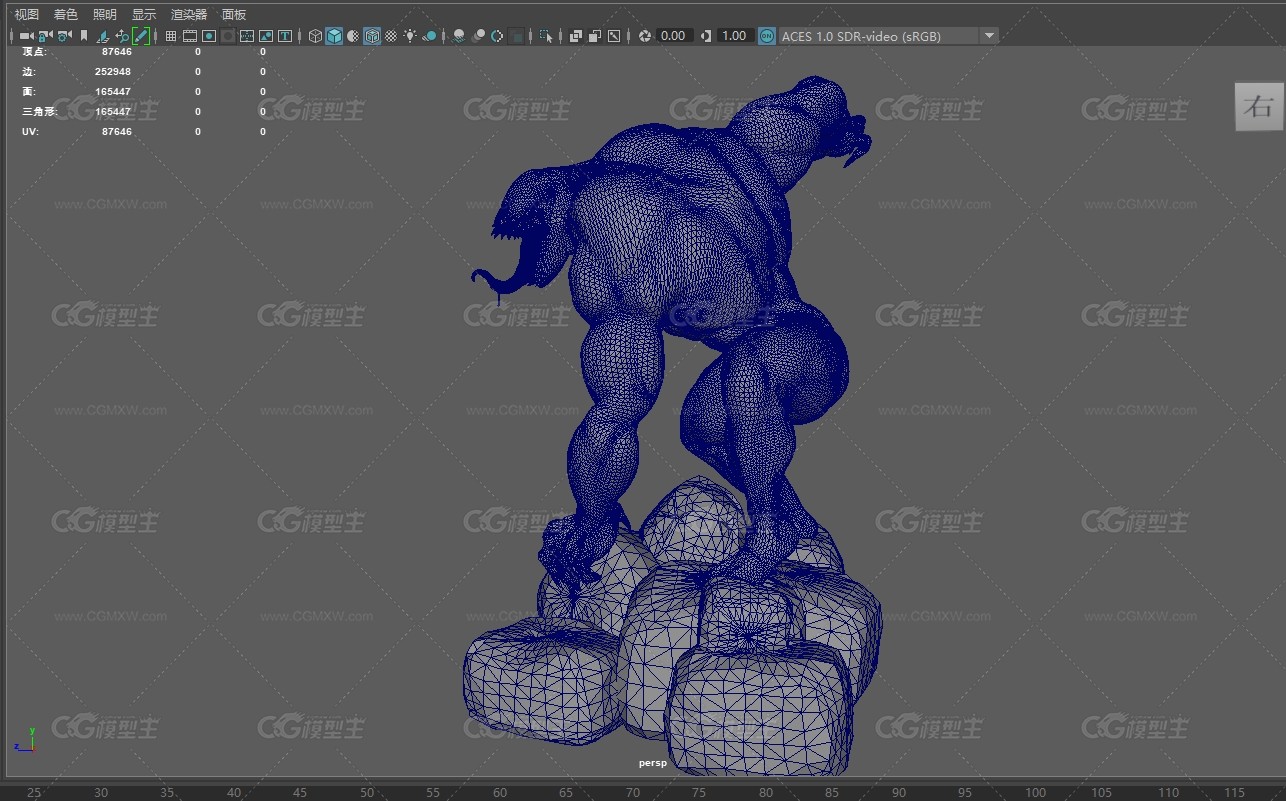
Task: Toggle the 2D Pan/Zoom icon
Action: point(122,36)
